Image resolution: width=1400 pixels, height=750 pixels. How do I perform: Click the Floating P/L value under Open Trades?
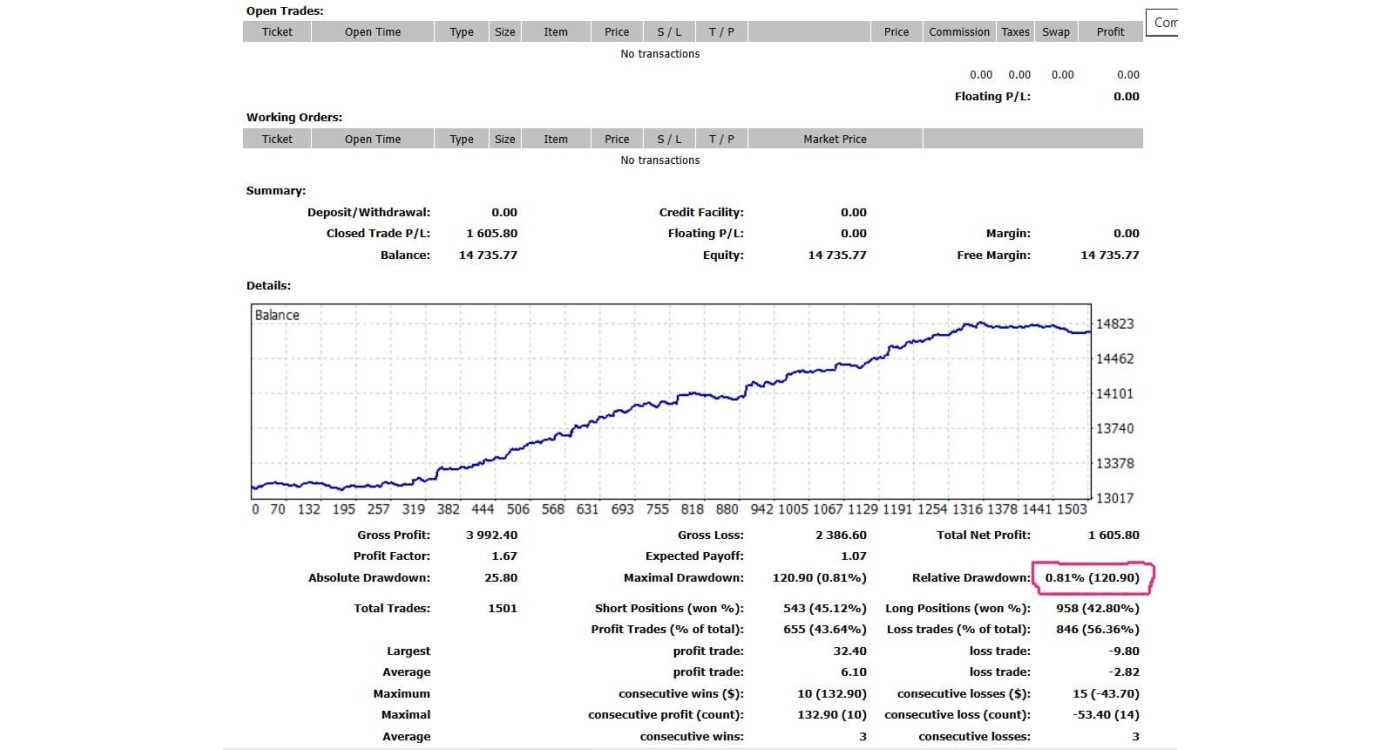[x=1126, y=96]
